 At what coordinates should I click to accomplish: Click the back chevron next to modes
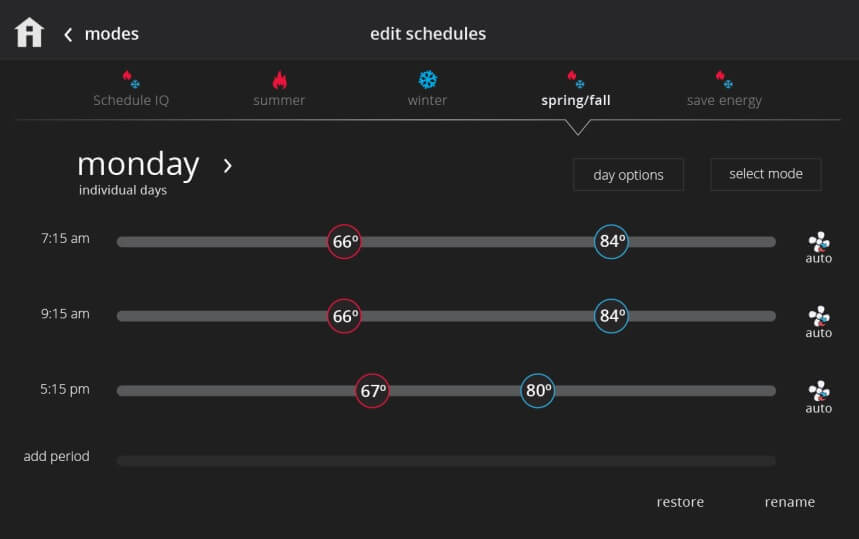[68, 35]
